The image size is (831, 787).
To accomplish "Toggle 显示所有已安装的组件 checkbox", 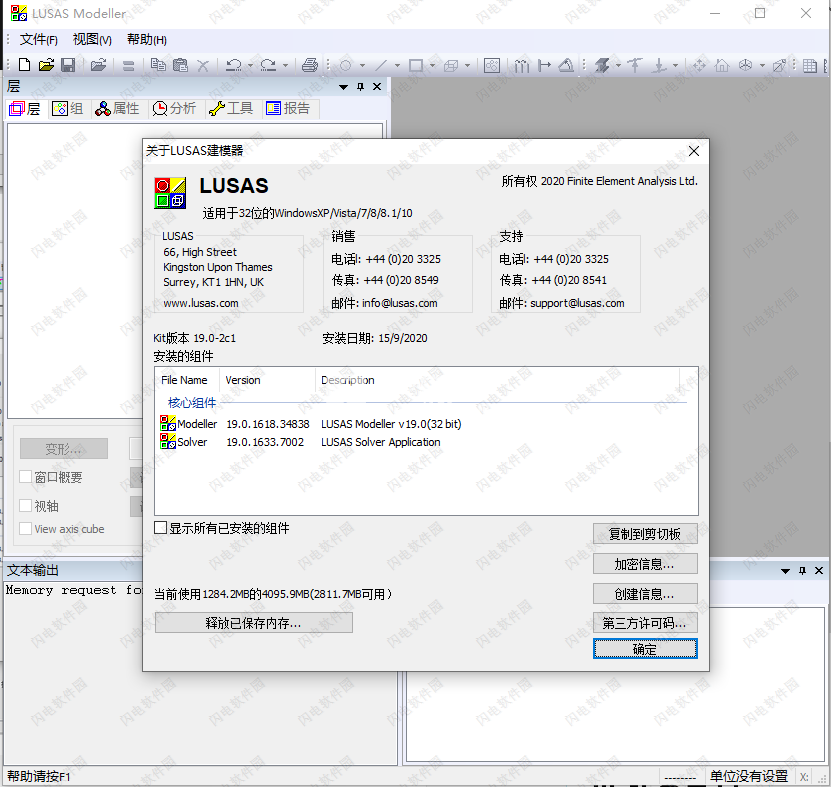I will 160,528.
